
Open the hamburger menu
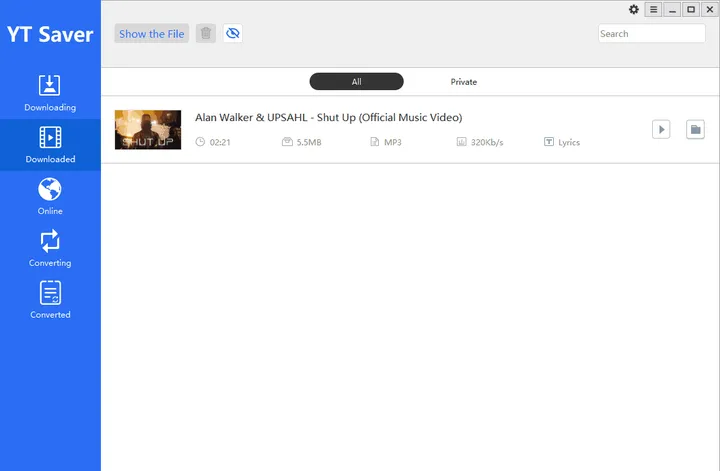click(x=653, y=10)
